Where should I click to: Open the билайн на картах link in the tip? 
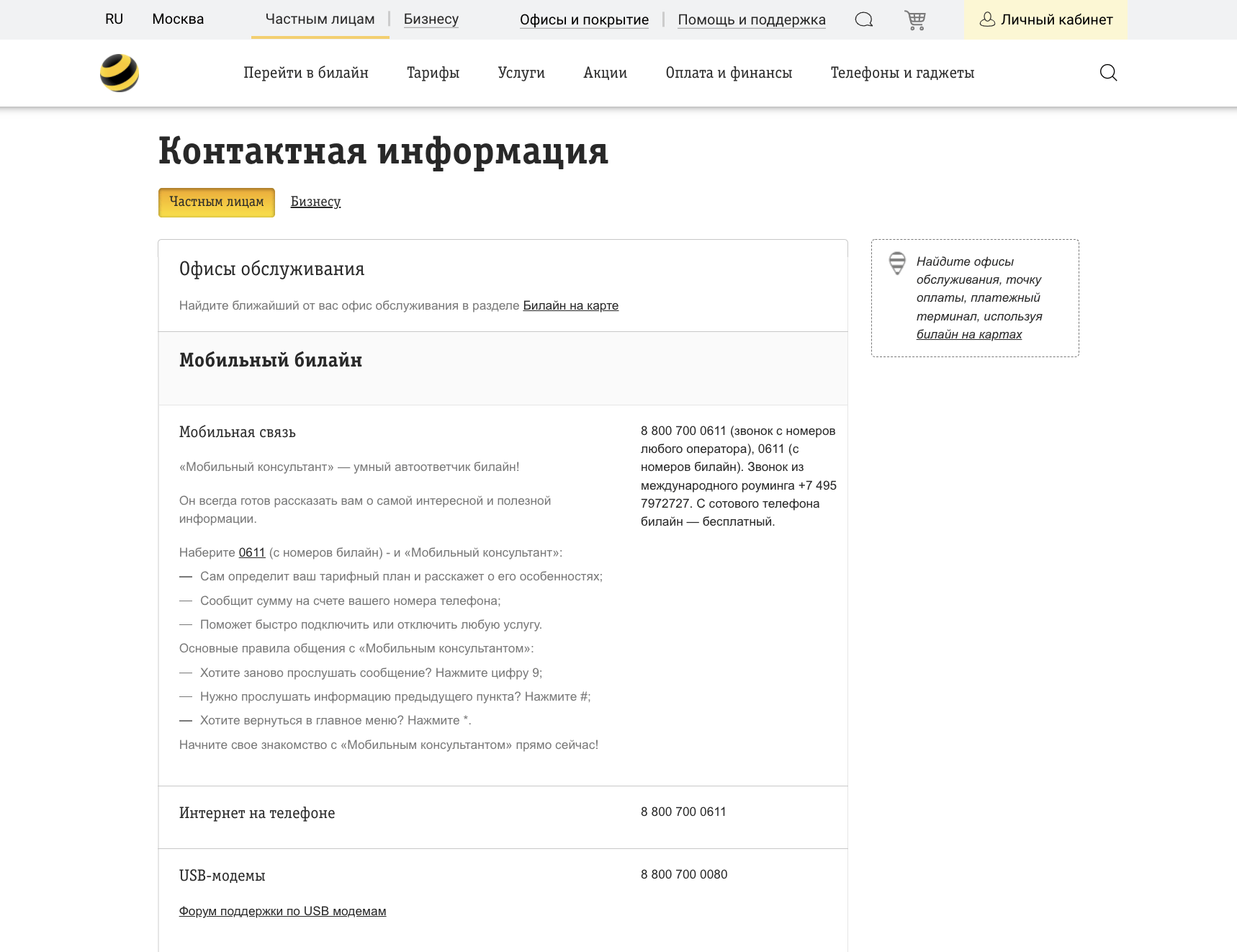coord(968,334)
